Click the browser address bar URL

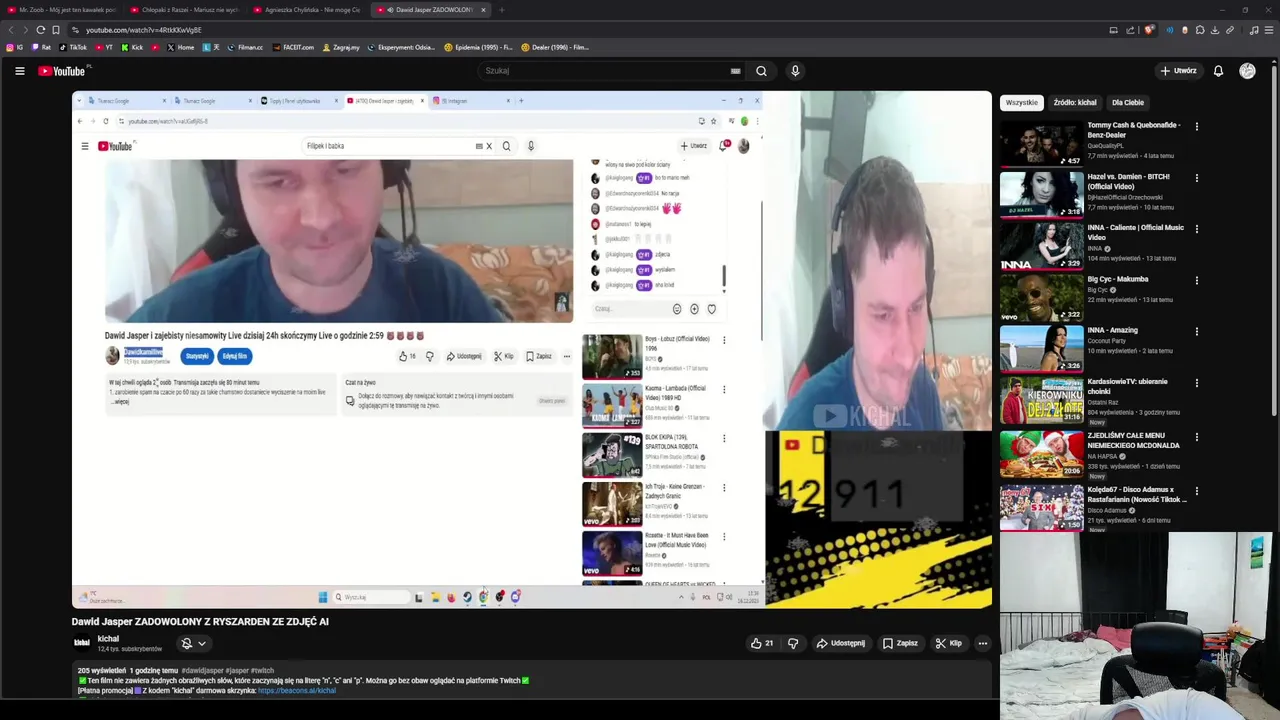[144, 30]
